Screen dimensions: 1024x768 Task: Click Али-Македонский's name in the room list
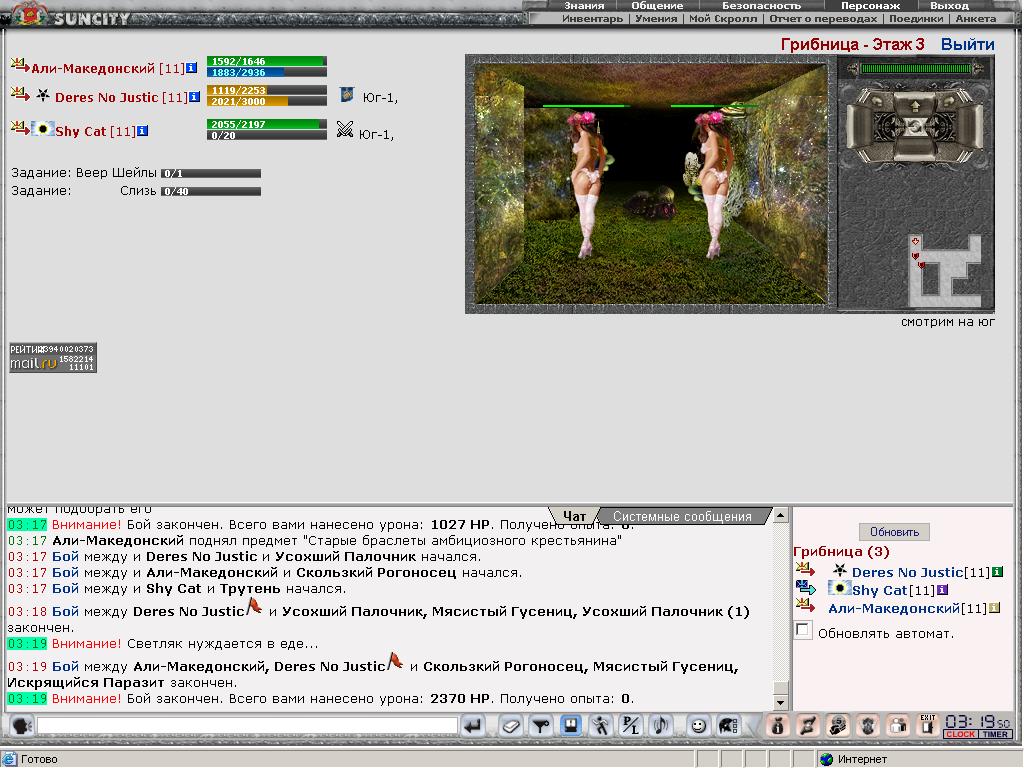894,608
